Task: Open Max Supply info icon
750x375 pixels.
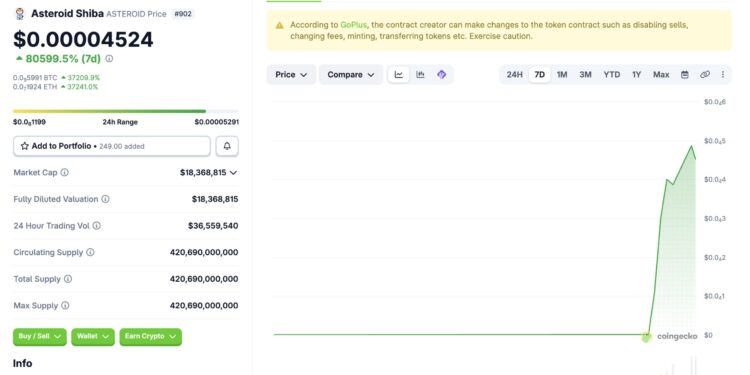Action: point(65,305)
